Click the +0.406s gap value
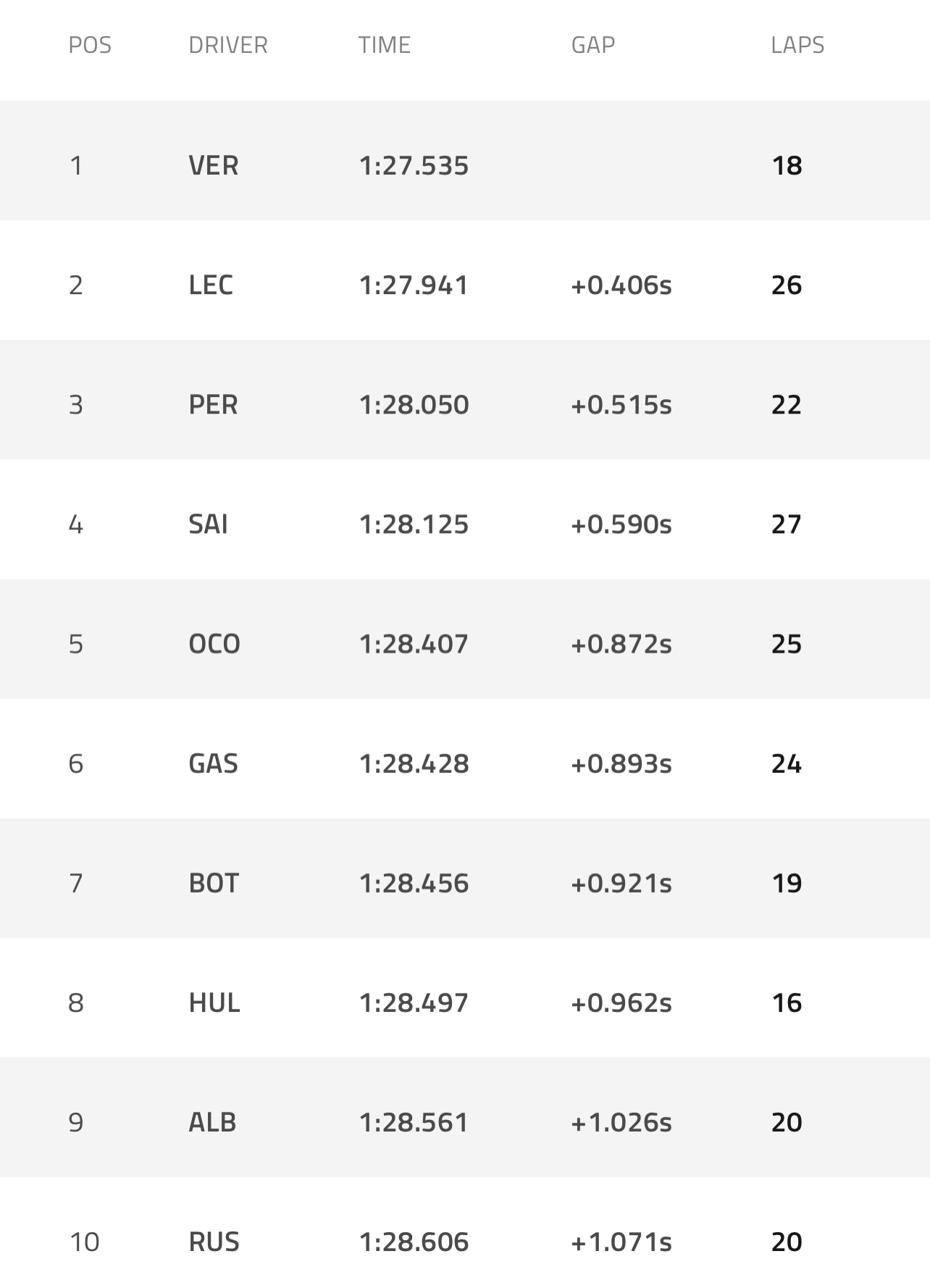 [x=621, y=285]
